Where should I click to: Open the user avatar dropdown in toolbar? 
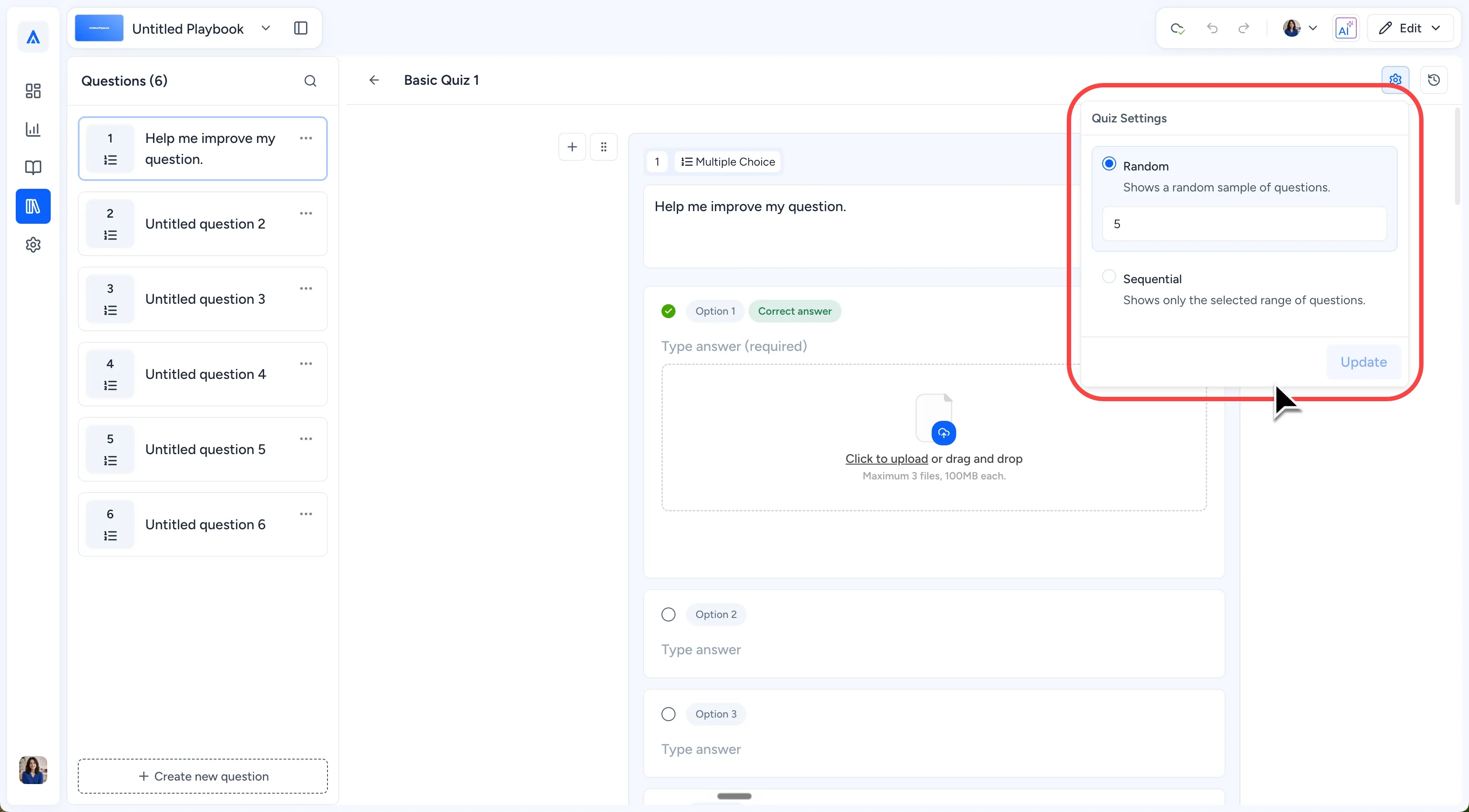(1300, 28)
